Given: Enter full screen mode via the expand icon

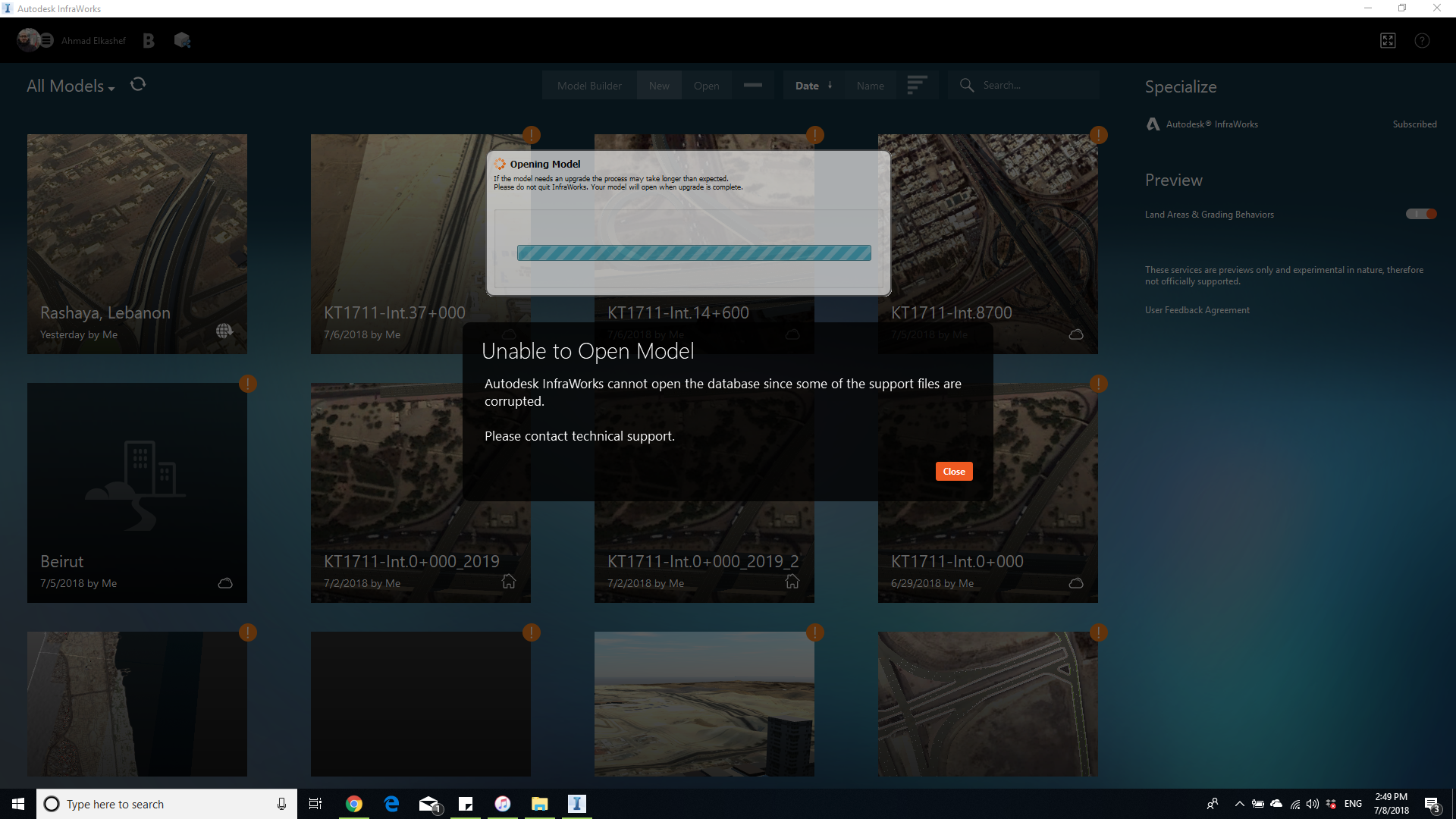Looking at the screenshot, I should pos(1388,40).
